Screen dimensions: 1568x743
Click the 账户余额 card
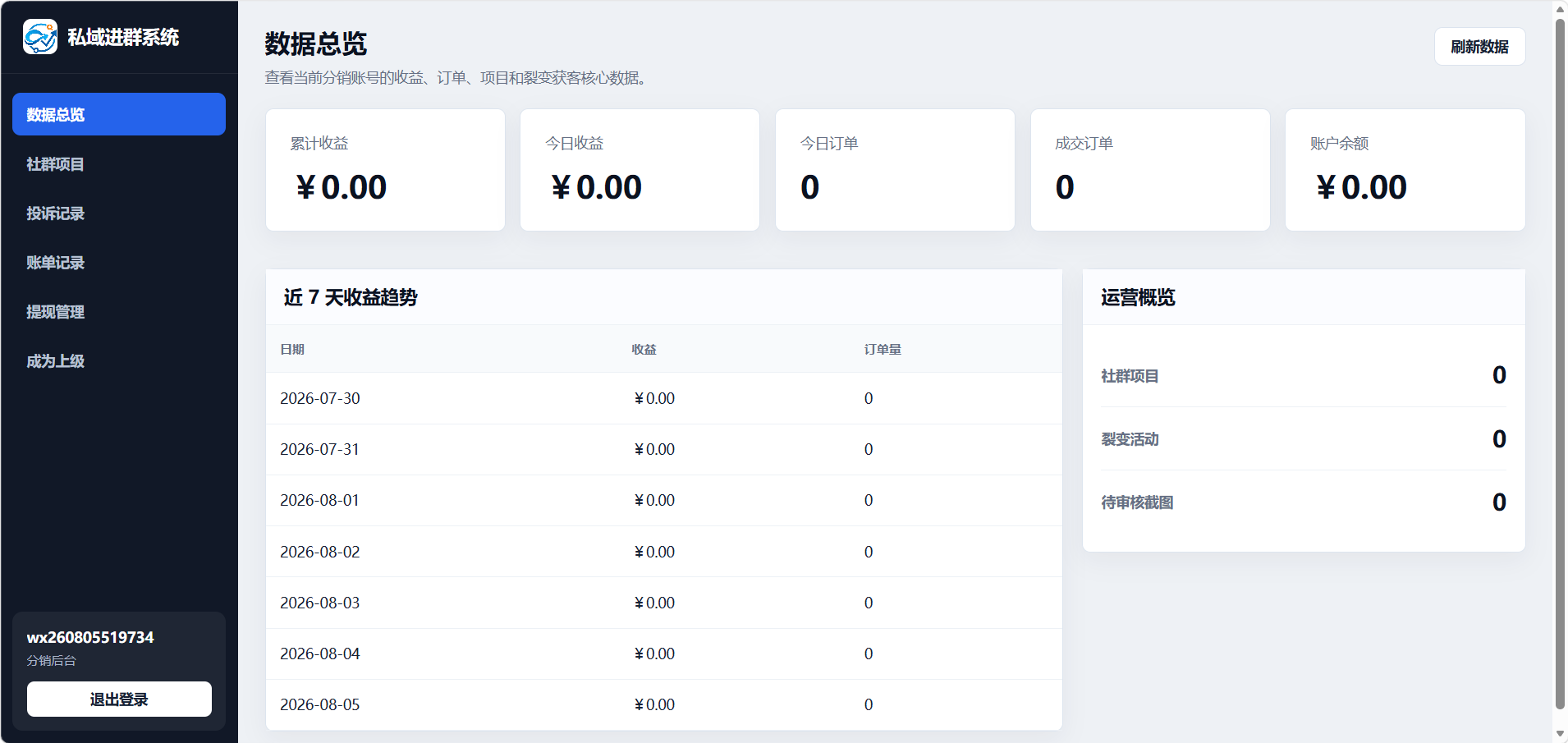point(1405,170)
